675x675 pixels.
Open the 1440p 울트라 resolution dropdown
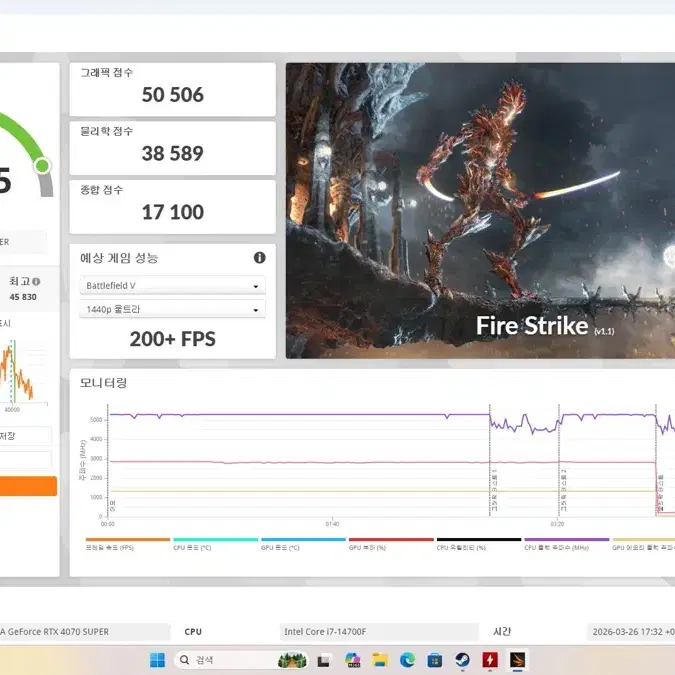[173, 309]
